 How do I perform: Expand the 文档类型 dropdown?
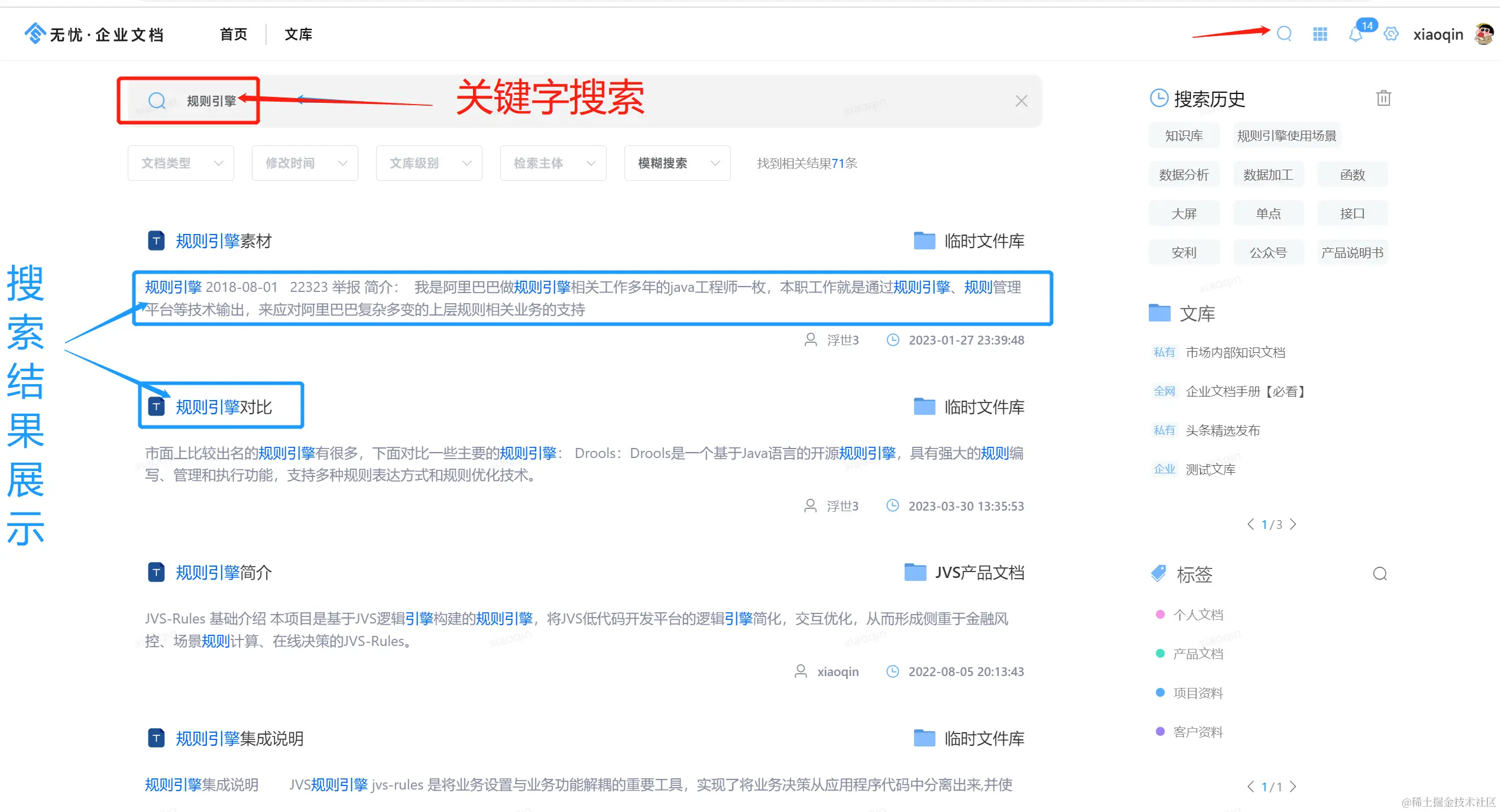tap(180, 163)
